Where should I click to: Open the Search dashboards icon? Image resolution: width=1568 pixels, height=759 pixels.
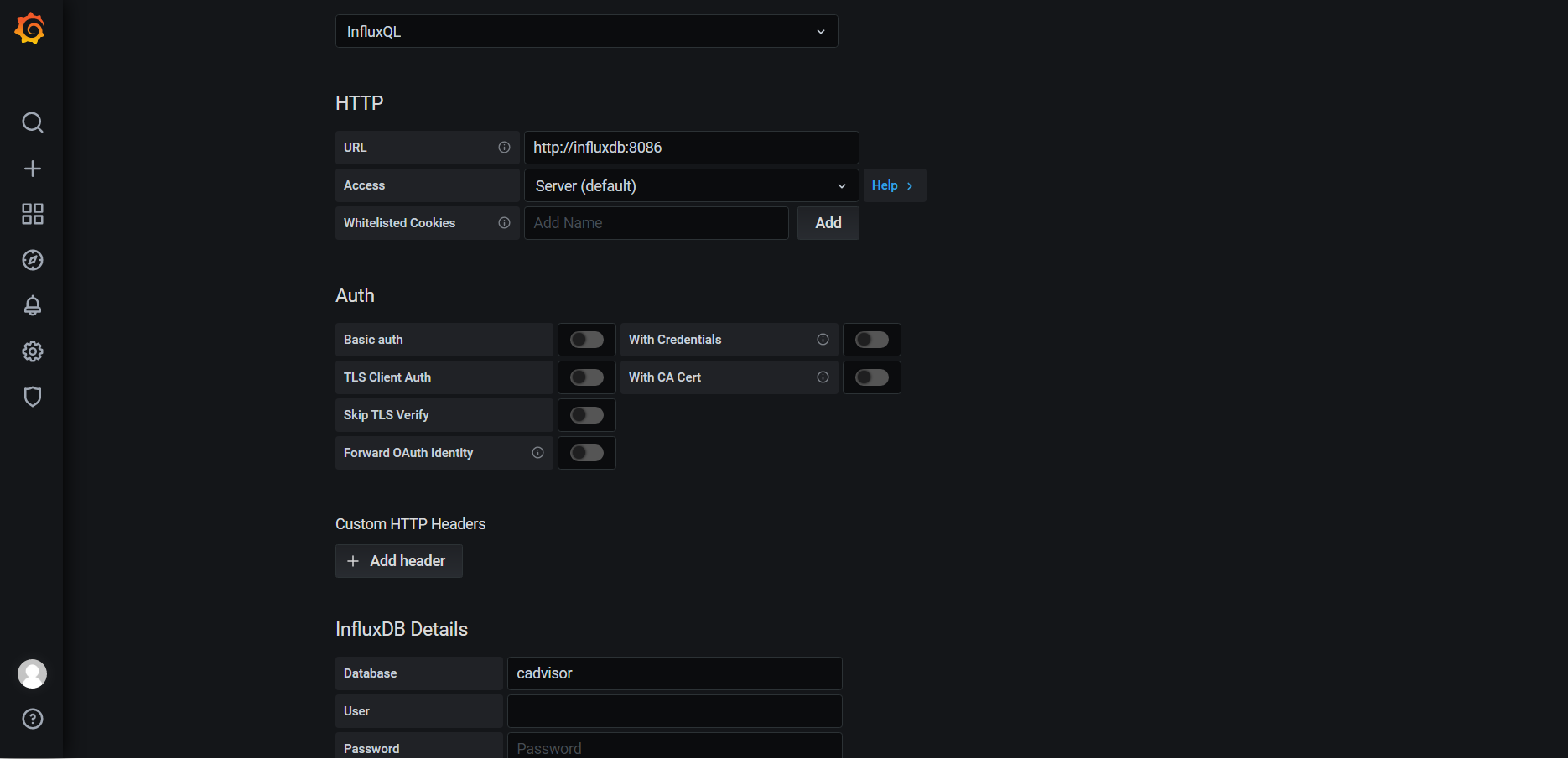33,123
